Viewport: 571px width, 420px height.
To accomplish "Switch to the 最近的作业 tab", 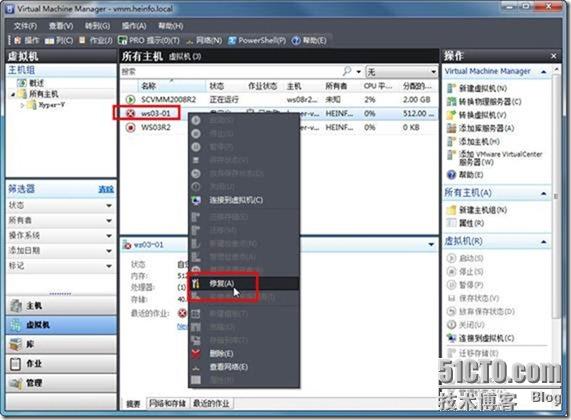I will click(x=212, y=404).
